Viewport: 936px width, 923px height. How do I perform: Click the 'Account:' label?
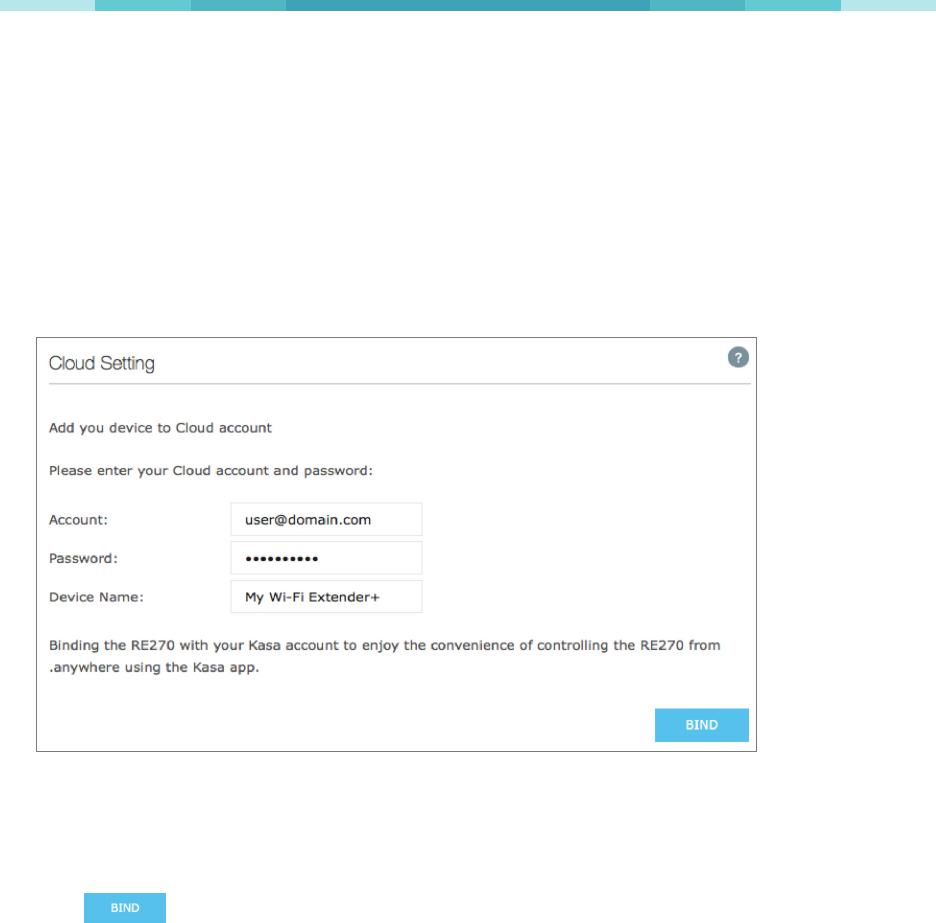coord(78,520)
